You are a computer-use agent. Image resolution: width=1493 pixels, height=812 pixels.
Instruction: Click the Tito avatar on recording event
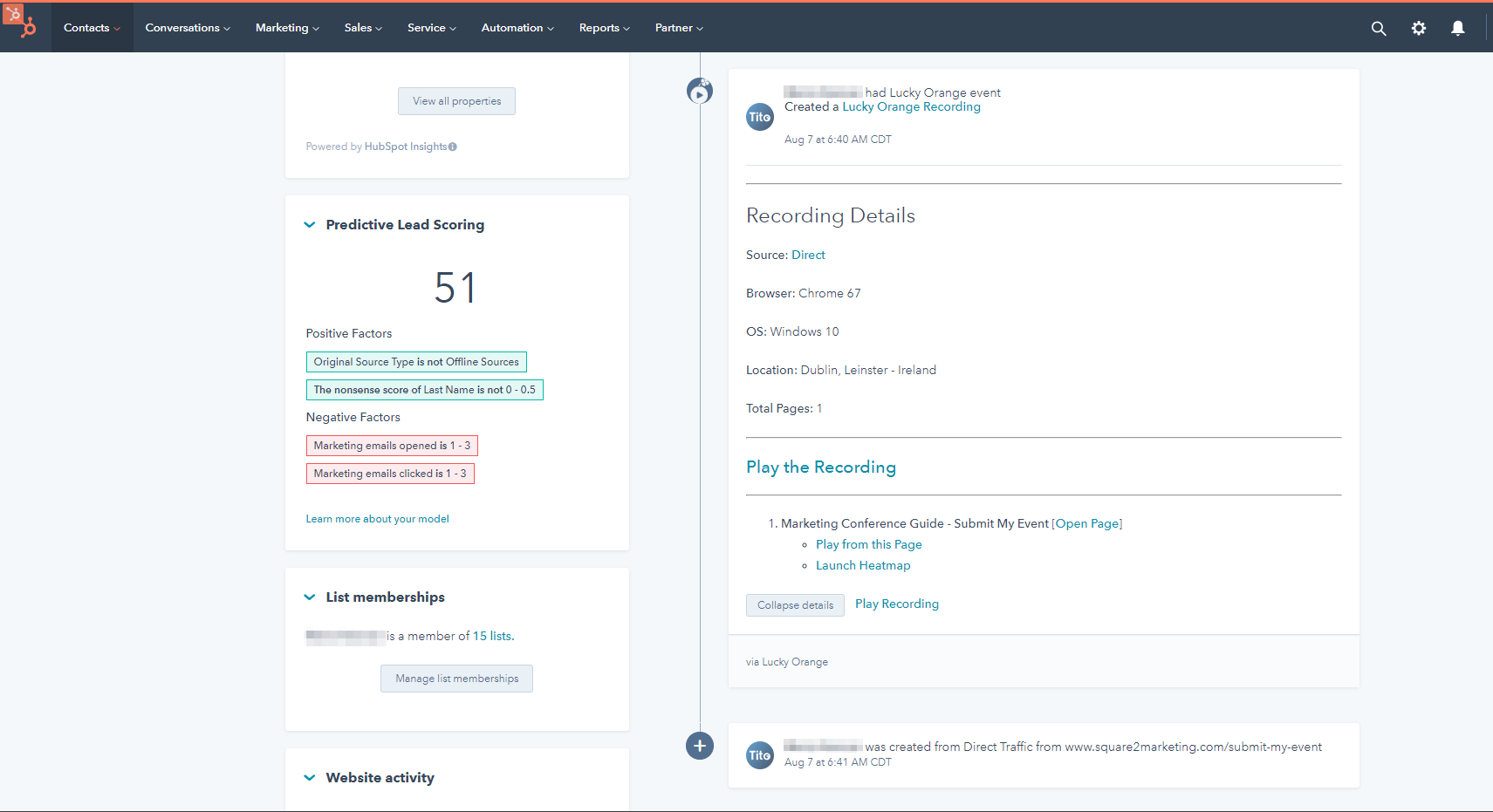pos(760,117)
